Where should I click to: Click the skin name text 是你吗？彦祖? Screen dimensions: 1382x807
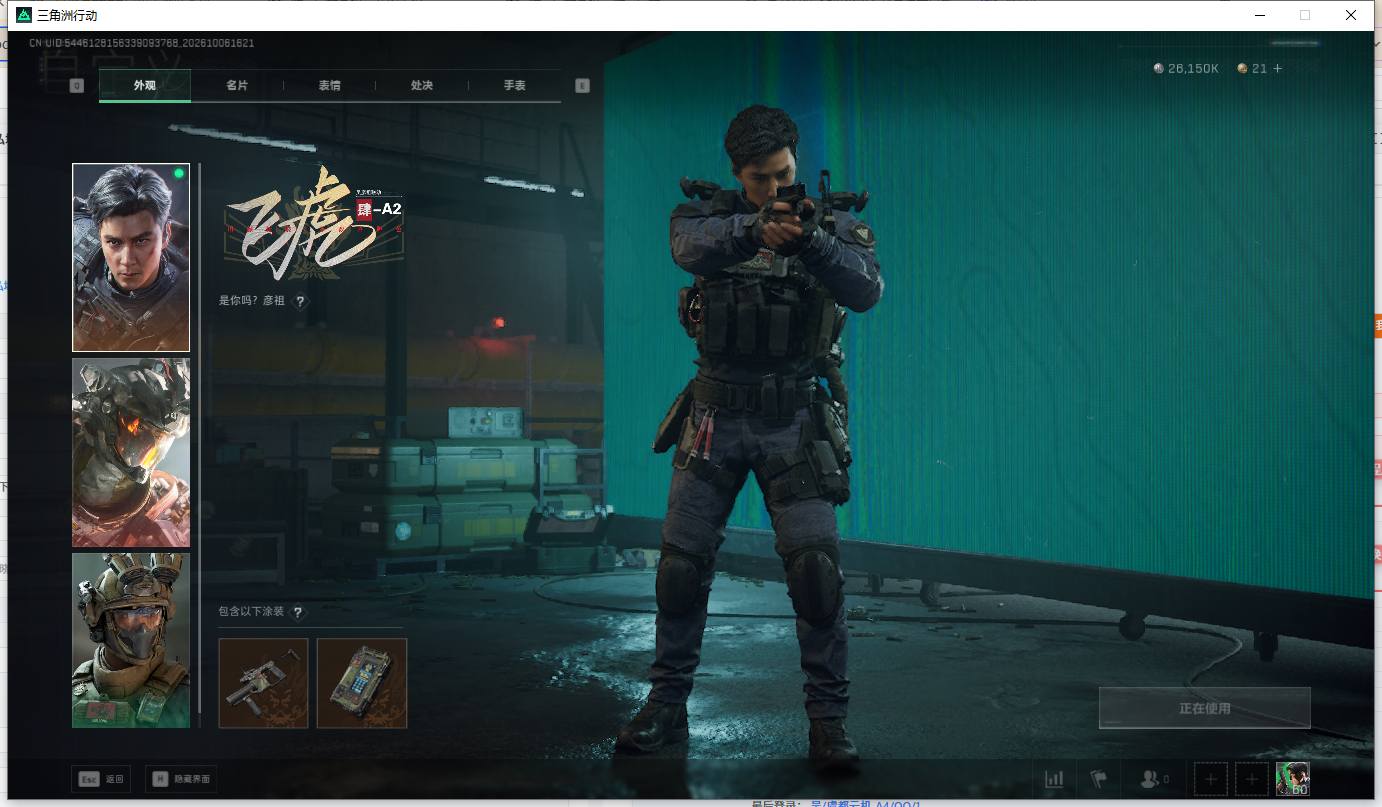(252, 301)
